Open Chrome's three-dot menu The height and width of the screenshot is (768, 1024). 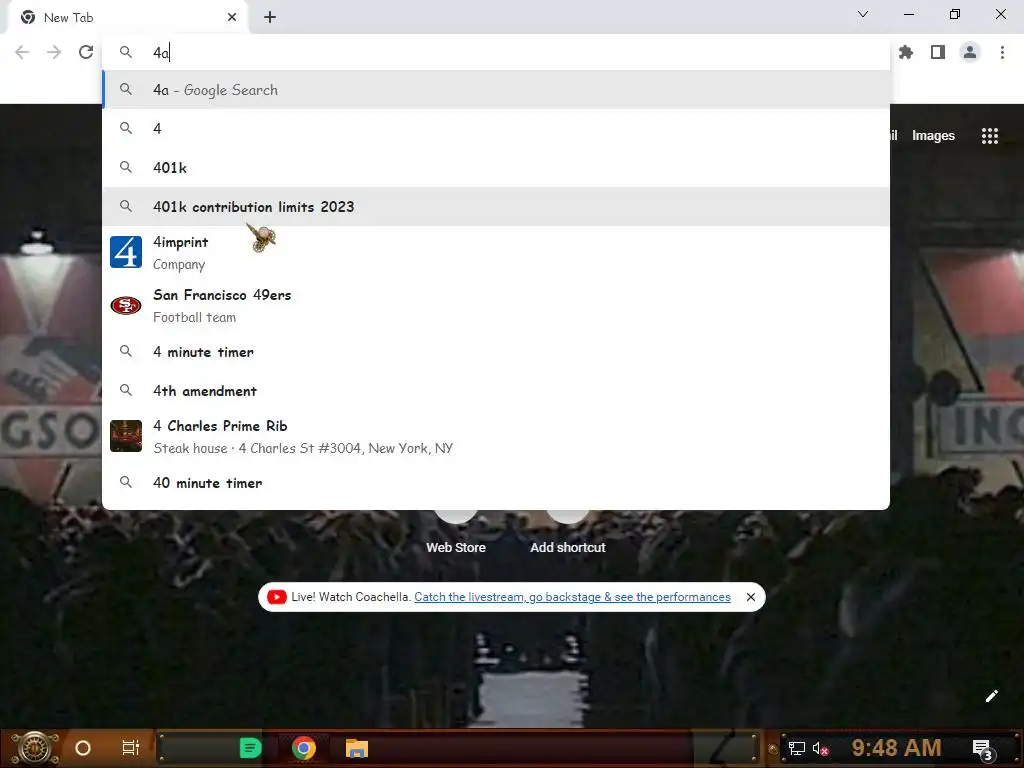(1002, 52)
